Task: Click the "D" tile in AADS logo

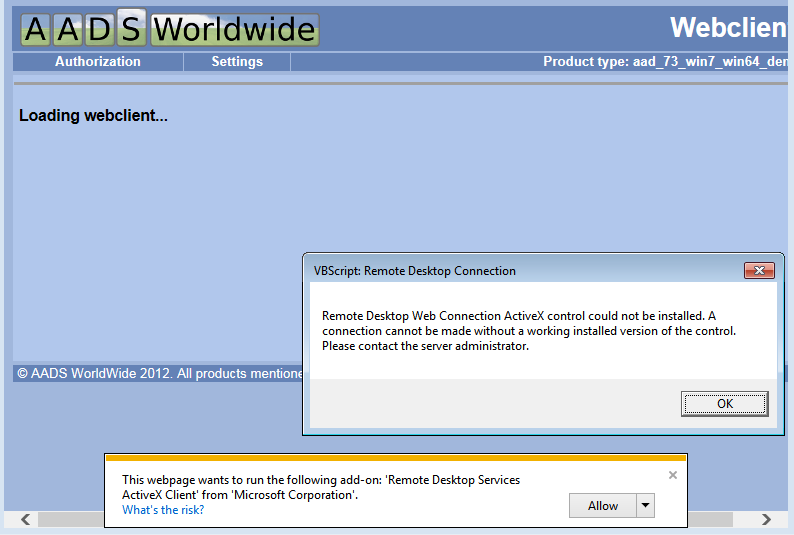Action: click(99, 30)
